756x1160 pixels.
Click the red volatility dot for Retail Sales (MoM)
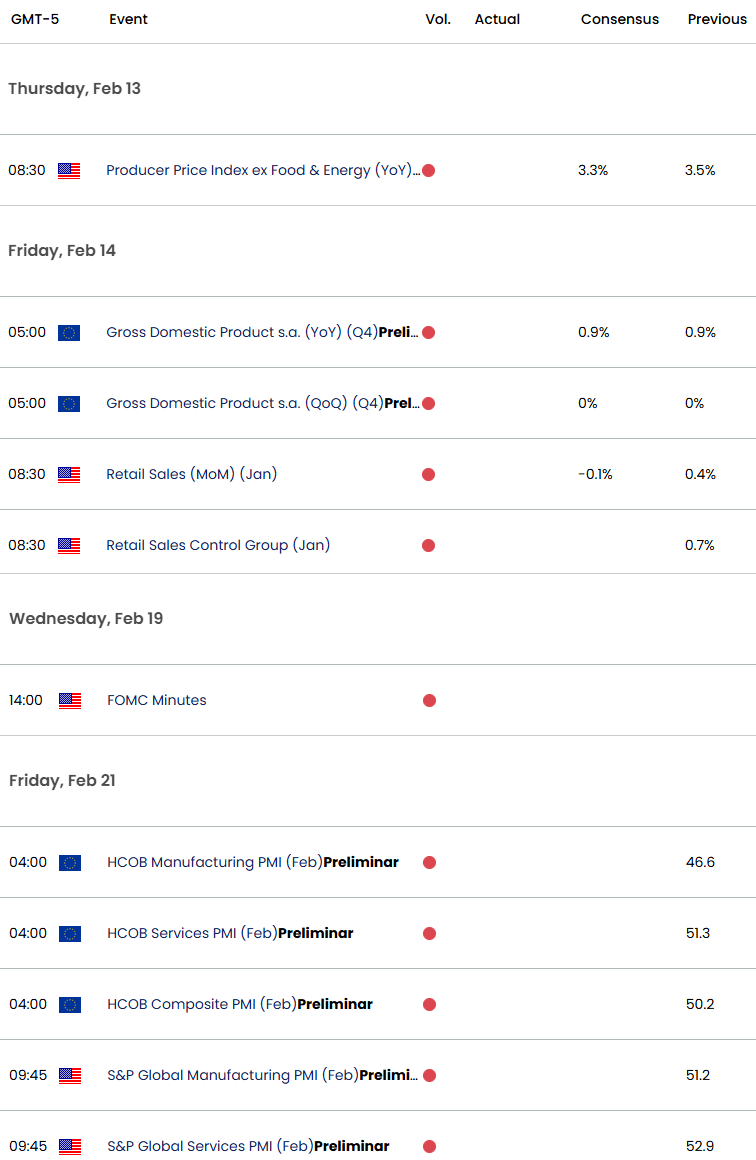click(428, 475)
